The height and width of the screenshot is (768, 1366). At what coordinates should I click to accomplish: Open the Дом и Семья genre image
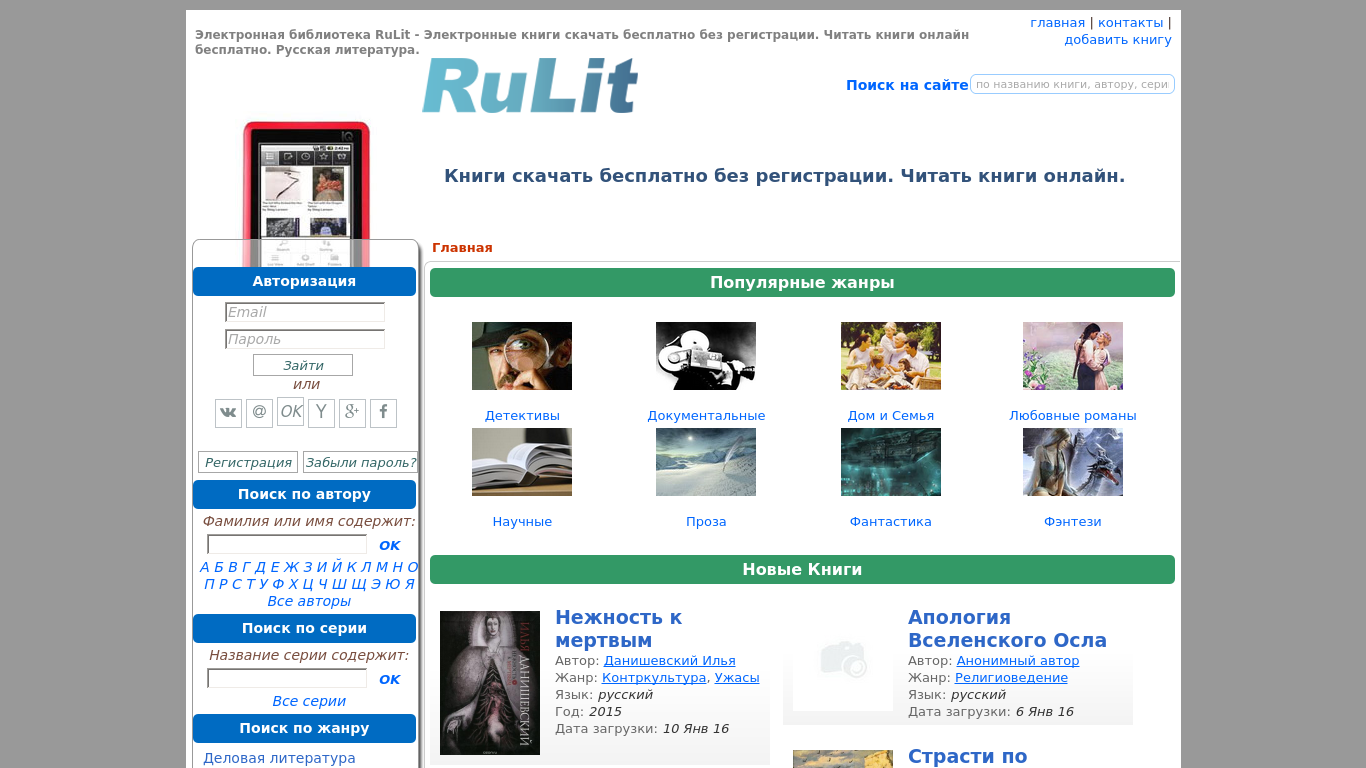tap(891, 356)
